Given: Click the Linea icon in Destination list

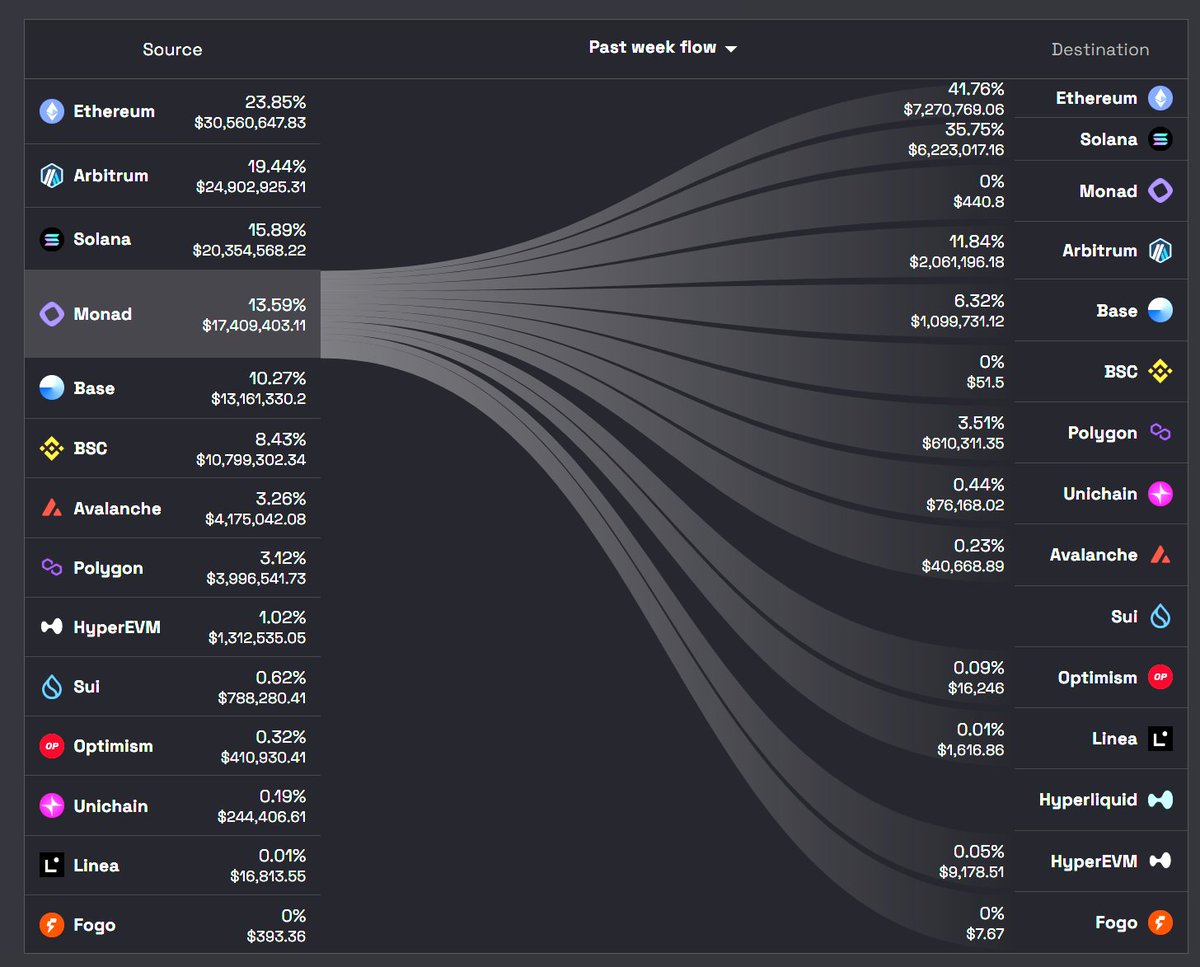Looking at the screenshot, I should pos(1160,739).
